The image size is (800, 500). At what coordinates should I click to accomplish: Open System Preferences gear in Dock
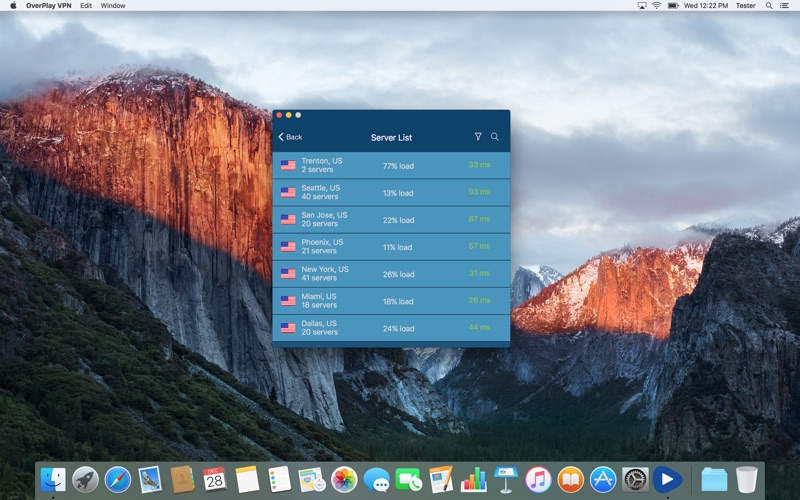coord(635,480)
